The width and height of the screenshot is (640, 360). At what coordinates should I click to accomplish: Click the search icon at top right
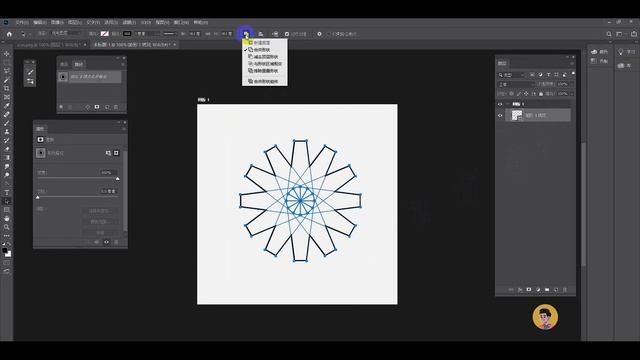[x=609, y=34]
